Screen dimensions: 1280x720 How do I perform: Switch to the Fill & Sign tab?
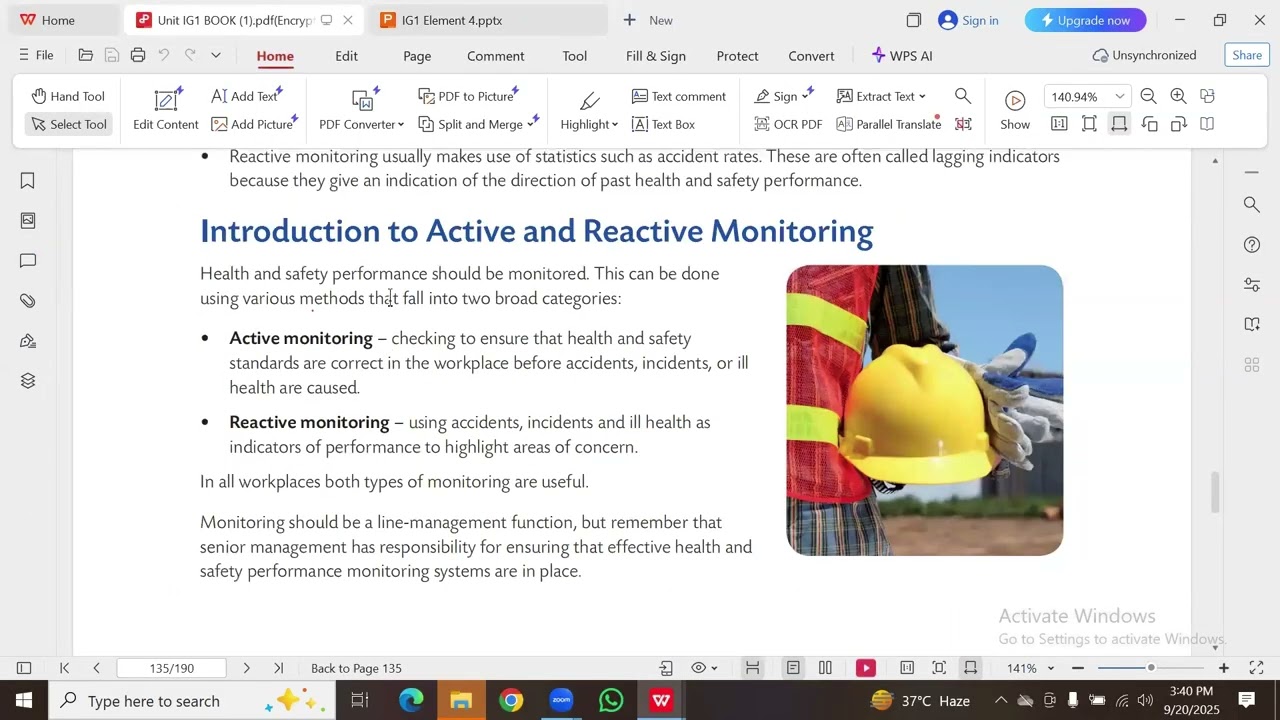pos(656,56)
